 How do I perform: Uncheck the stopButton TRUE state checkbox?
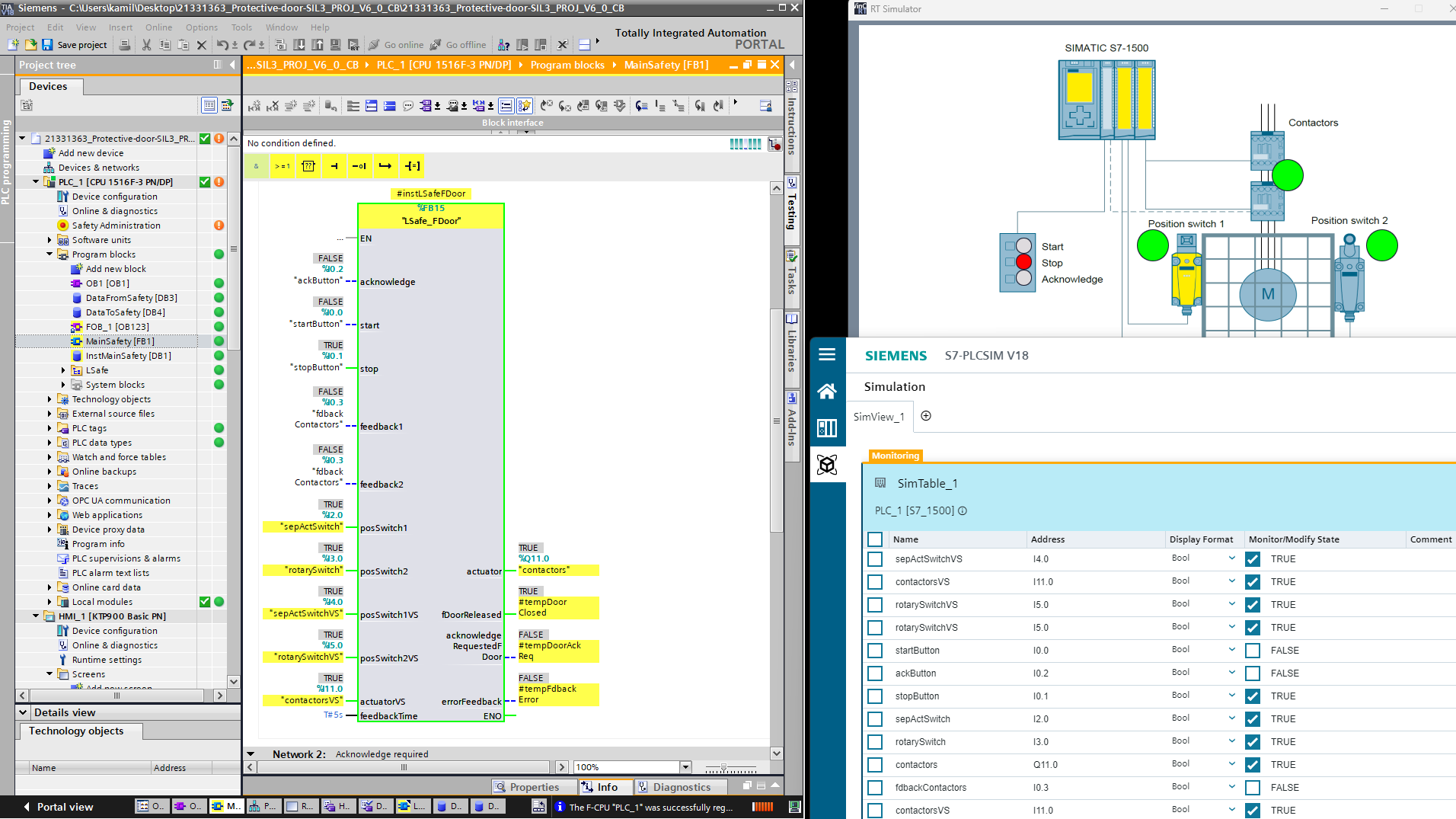[1253, 696]
